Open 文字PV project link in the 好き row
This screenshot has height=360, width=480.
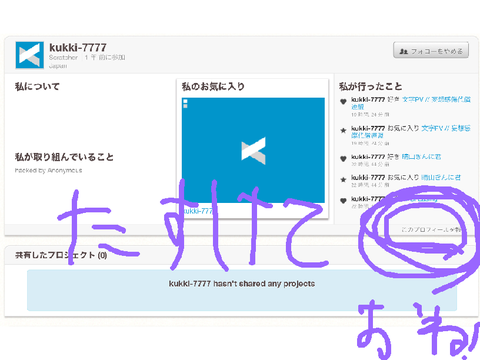[x=411, y=103]
